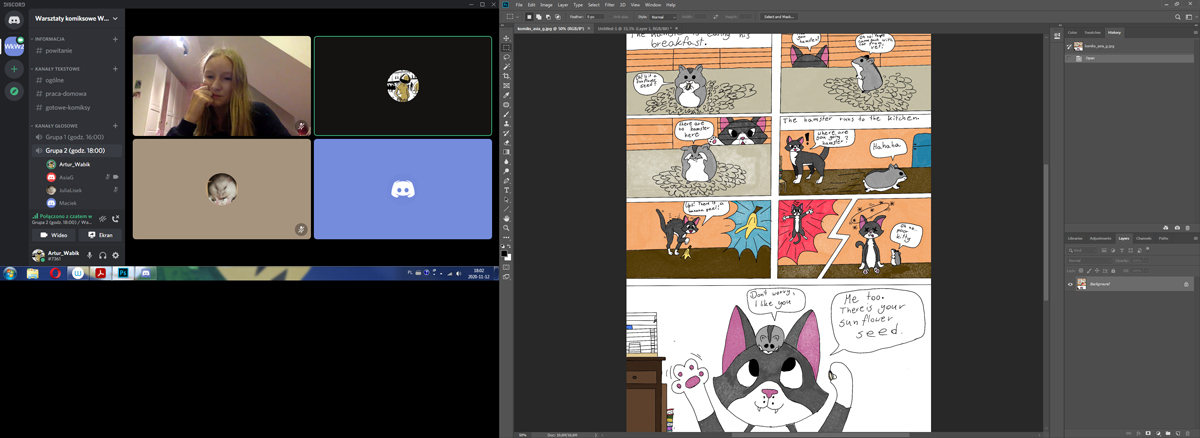Create new layer icon in Layers panel
This screenshot has height=438, width=1200.
click(x=1178, y=433)
